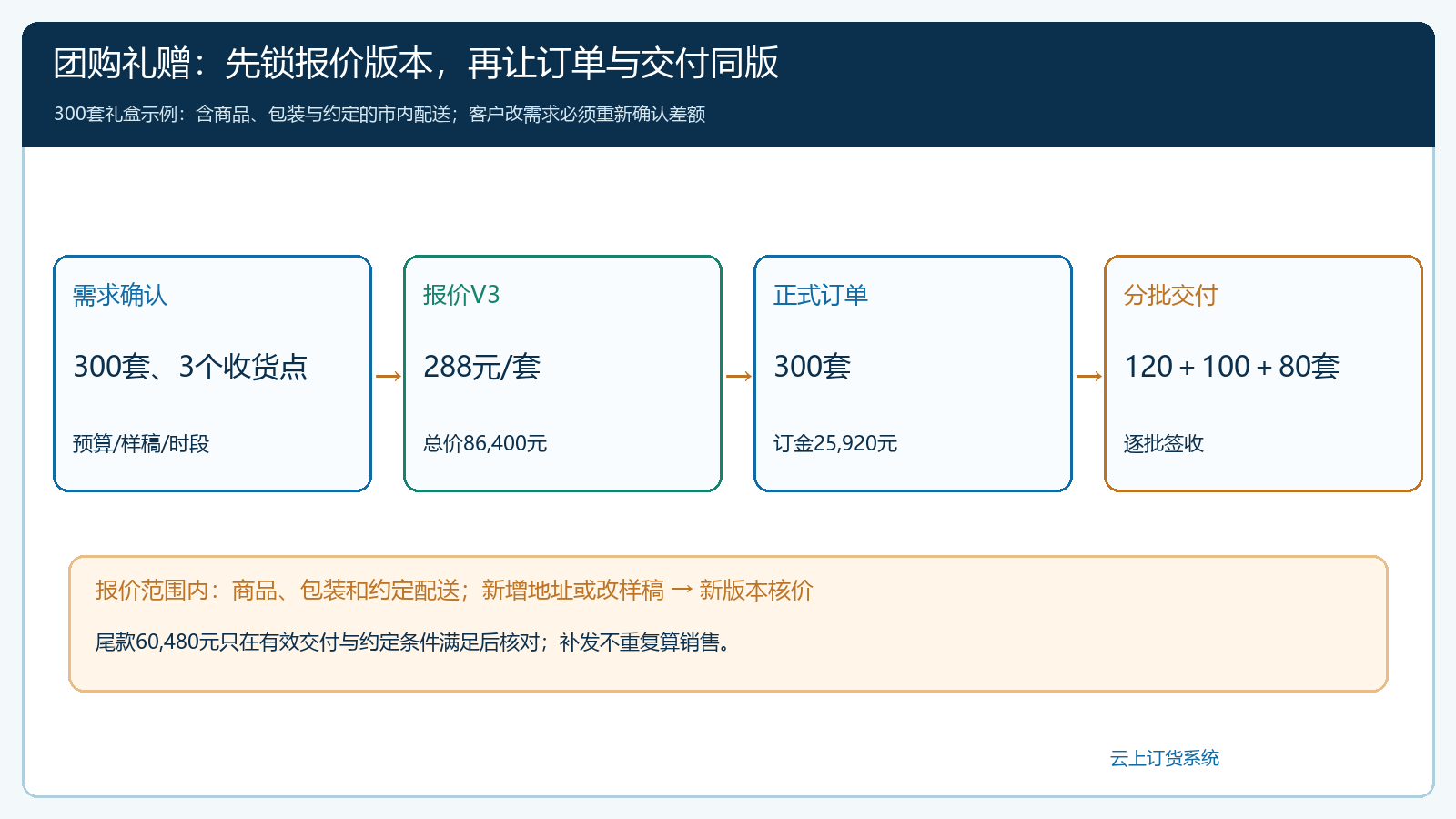Click the orange note line starting with 报价范围内
1456x819 pixels.
454,591
